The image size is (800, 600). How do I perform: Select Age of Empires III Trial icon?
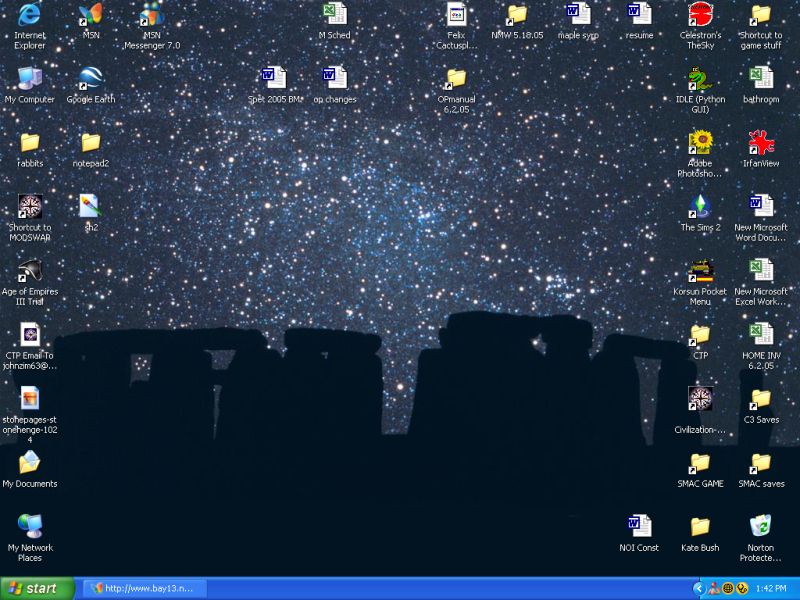pos(30,271)
